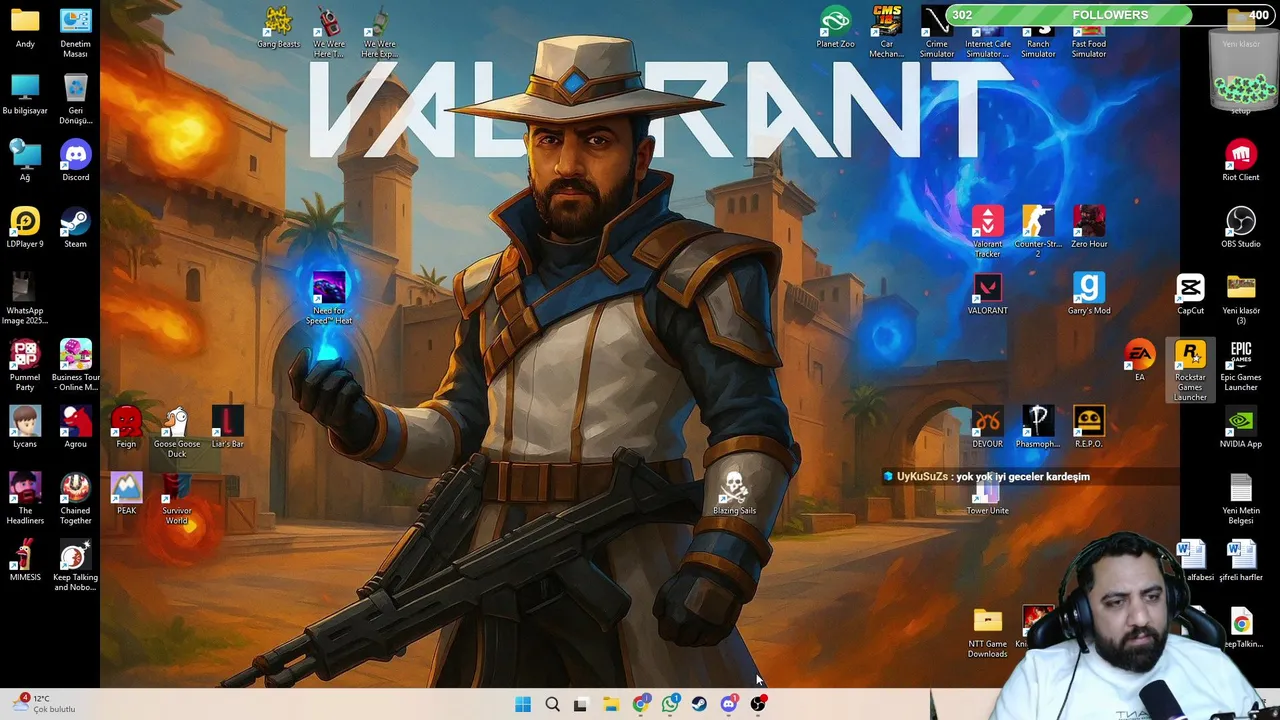Viewport: 1280px width, 720px height.
Task: Select the Chained Together icon
Action: click(75, 500)
